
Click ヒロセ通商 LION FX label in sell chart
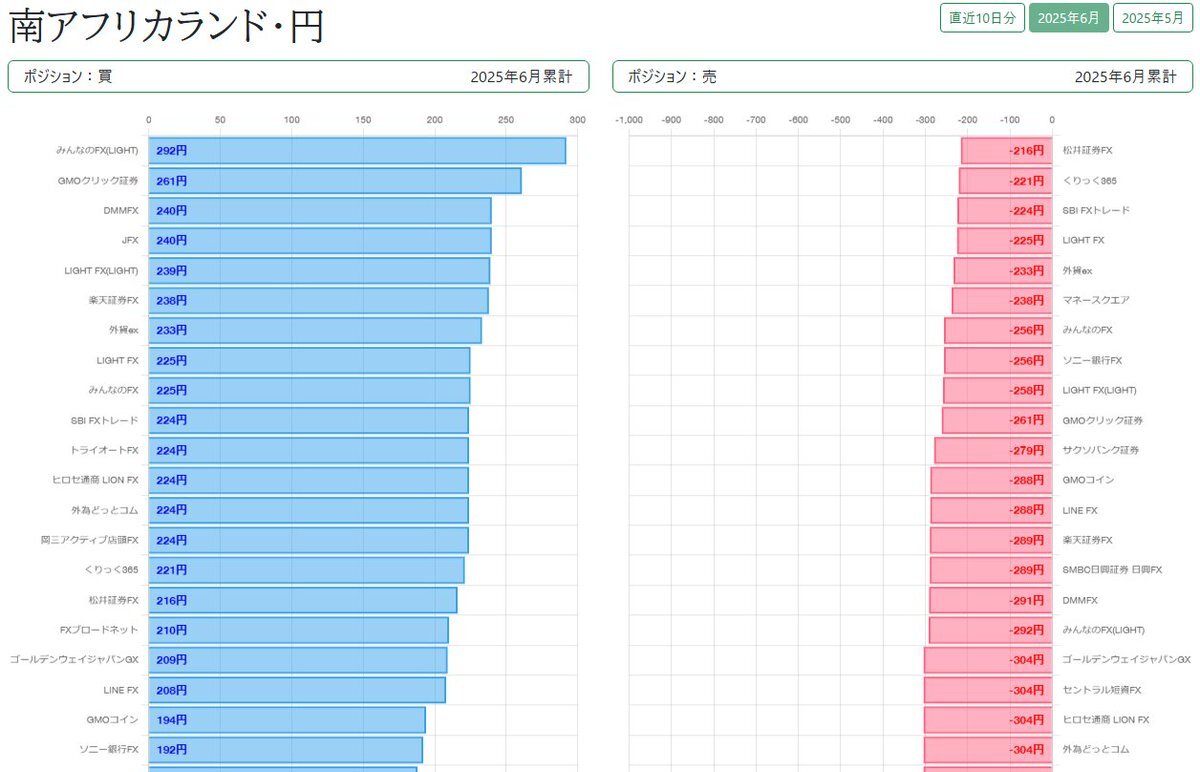click(x=1106, y=720)
